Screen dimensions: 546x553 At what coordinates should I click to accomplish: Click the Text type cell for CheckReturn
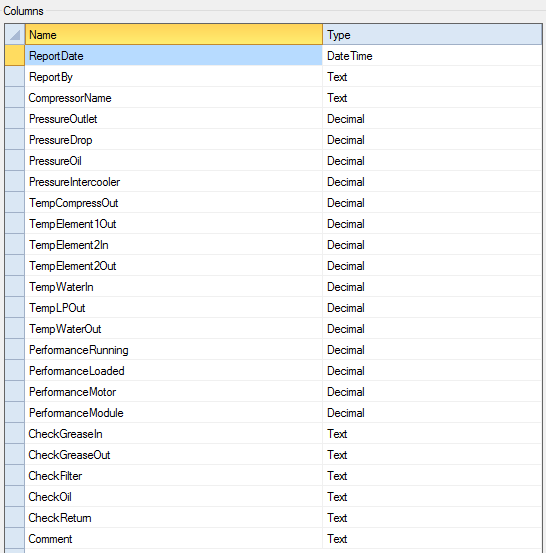point(432,517)
